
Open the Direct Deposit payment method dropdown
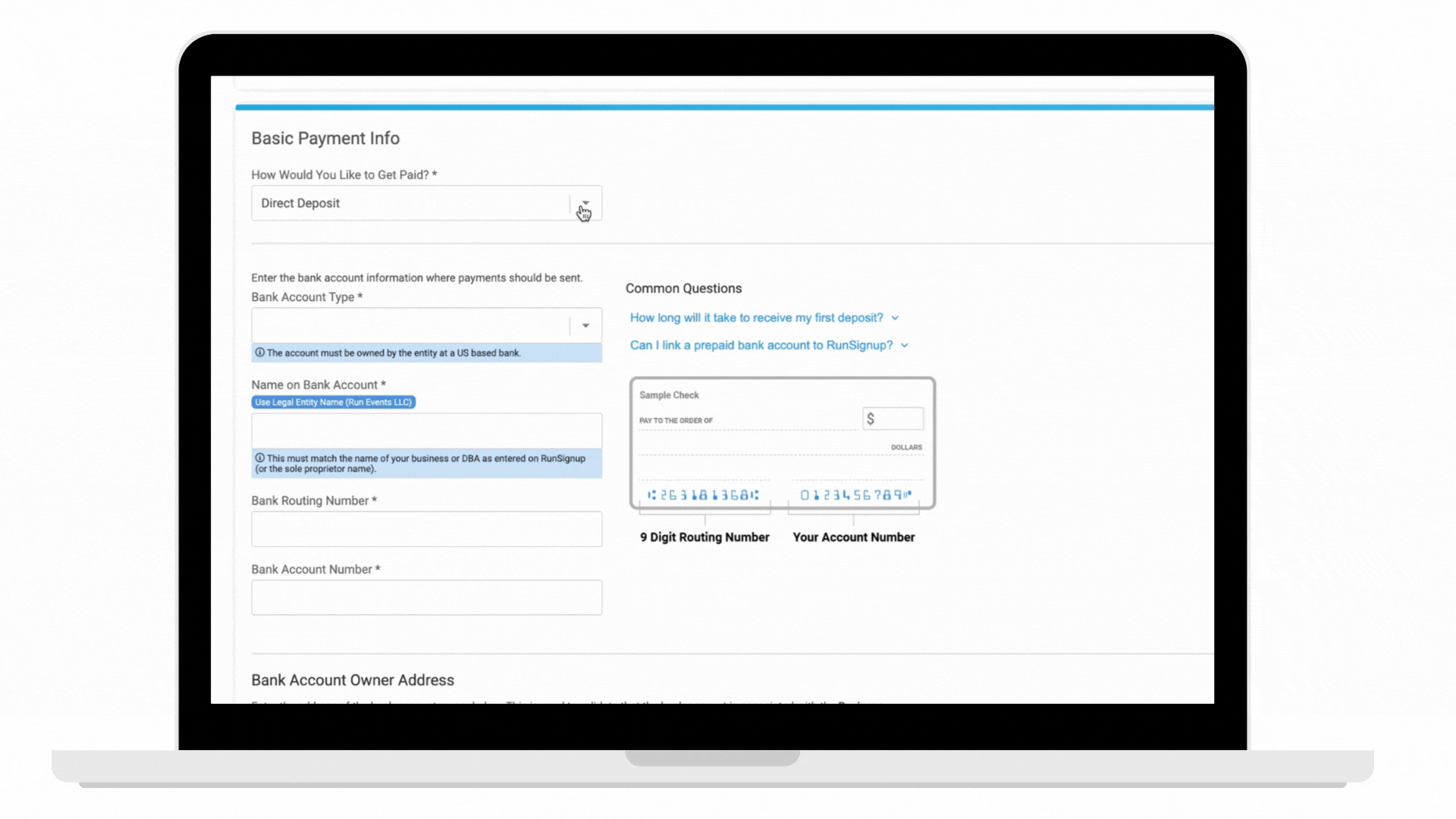point(409,203)
